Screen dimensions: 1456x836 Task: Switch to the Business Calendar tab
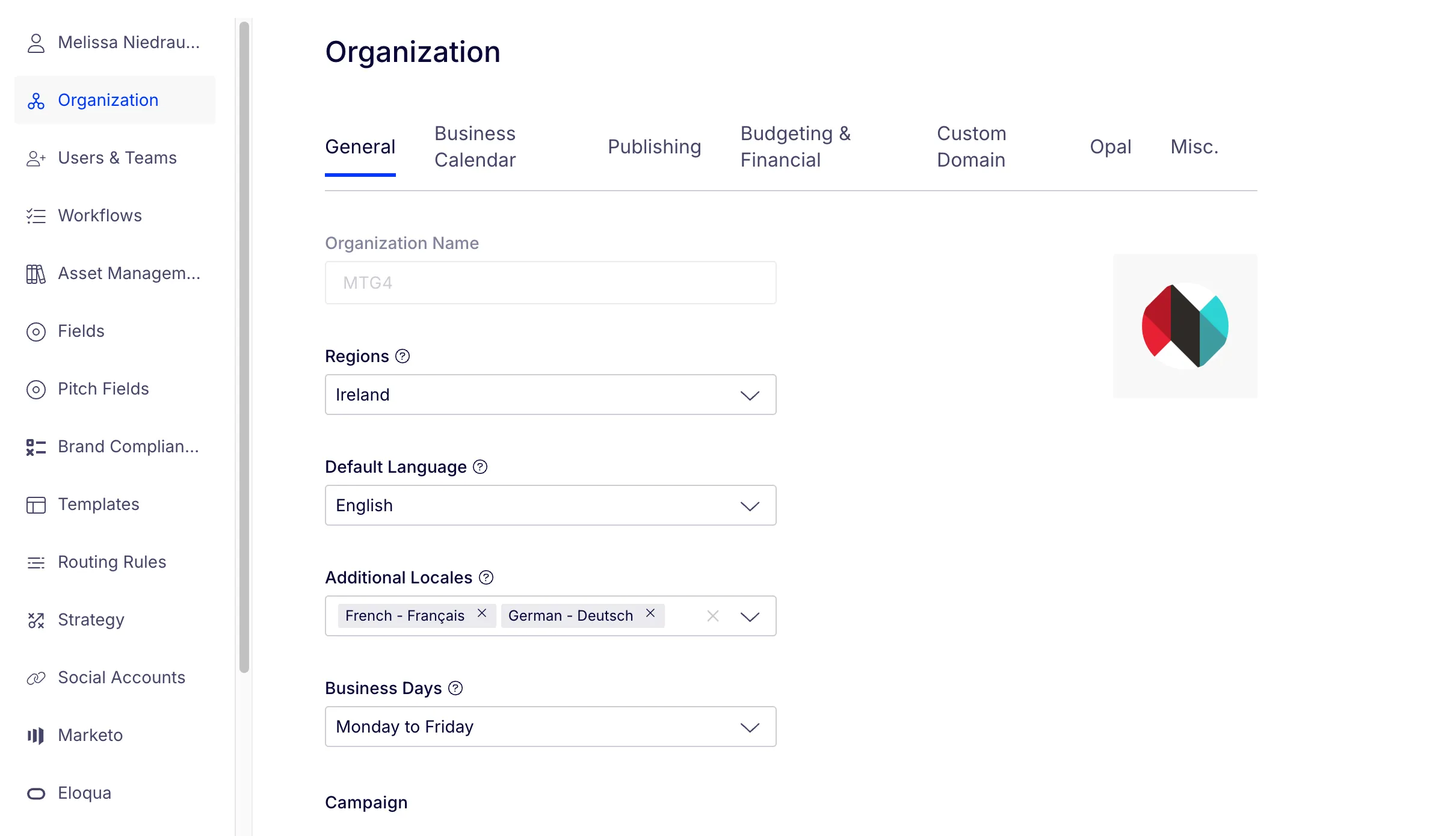point(475,147)
